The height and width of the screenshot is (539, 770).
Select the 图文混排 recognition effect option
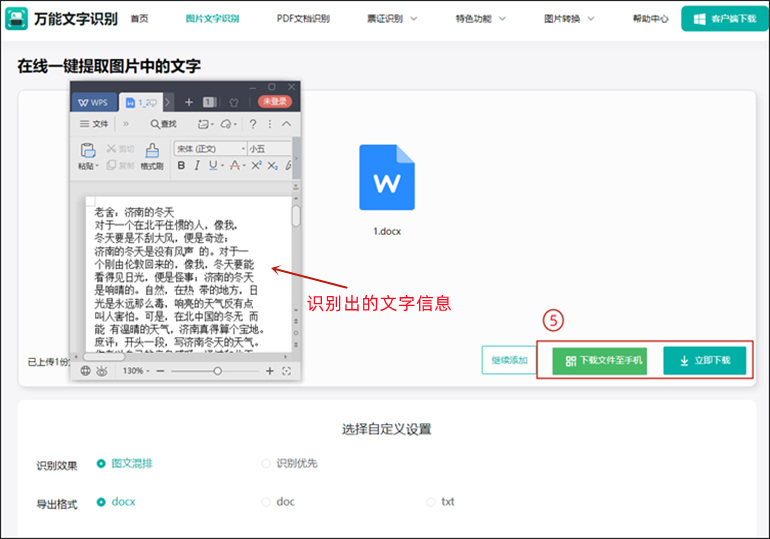(101, 463)
